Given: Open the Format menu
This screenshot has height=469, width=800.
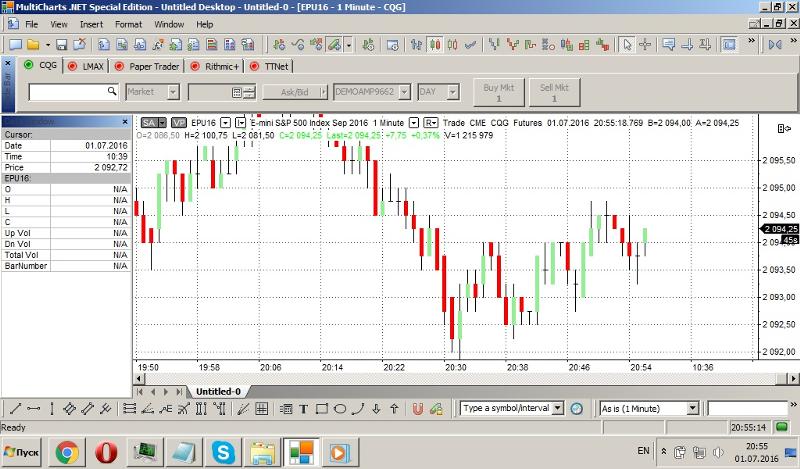Looking at the screenshot, I should (x=128, y=23).
